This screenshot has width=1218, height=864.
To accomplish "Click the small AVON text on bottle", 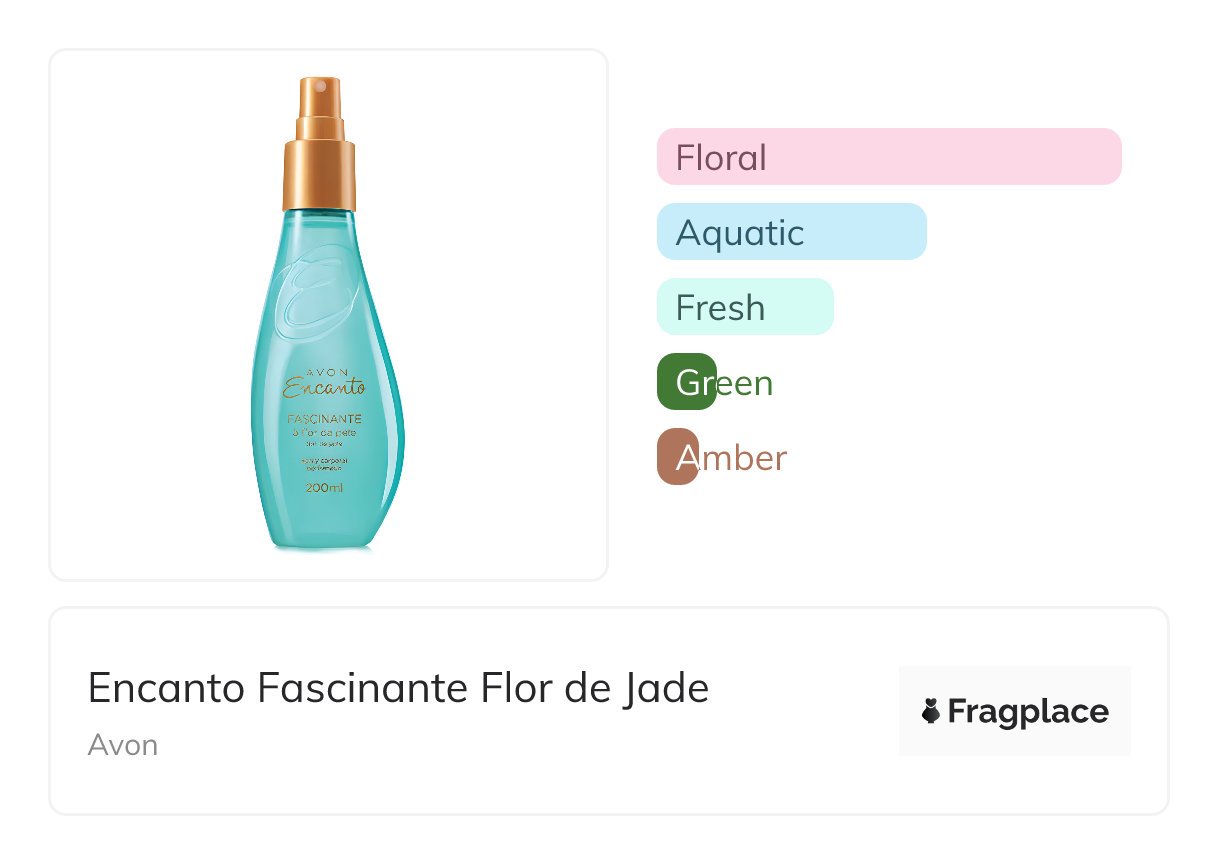I will point(325,371).
